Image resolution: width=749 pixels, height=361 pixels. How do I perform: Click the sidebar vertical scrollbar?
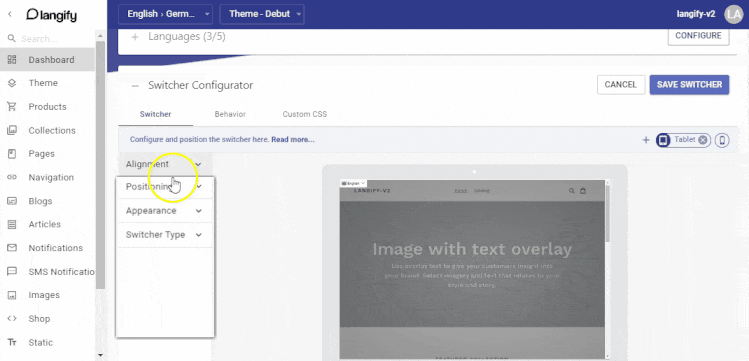click(100, 165)
